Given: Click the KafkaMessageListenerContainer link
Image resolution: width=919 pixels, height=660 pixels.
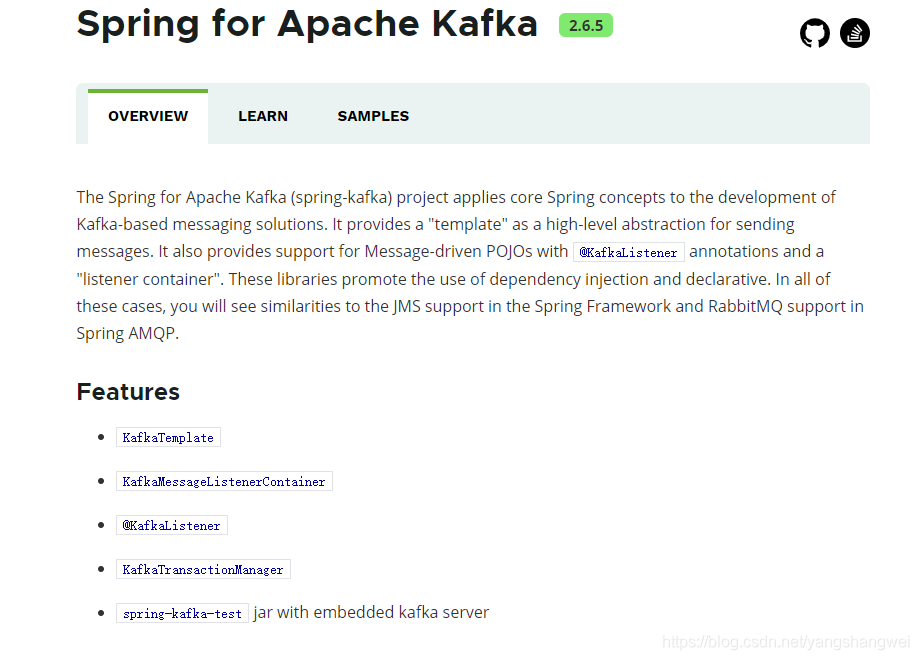Looking at the screenshot, I should 224,481.
